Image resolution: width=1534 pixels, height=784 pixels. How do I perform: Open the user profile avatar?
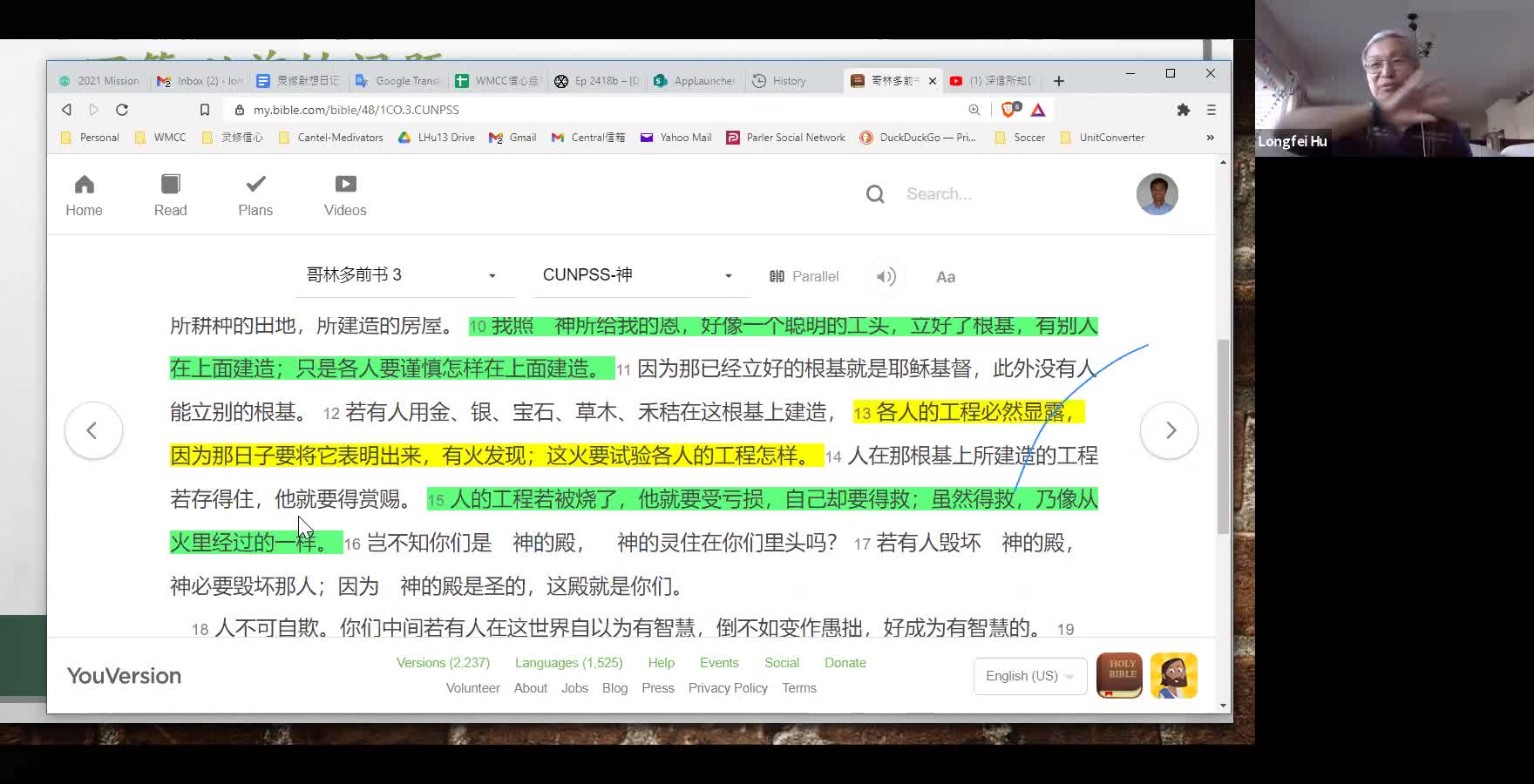click(x=1157, y=193)
